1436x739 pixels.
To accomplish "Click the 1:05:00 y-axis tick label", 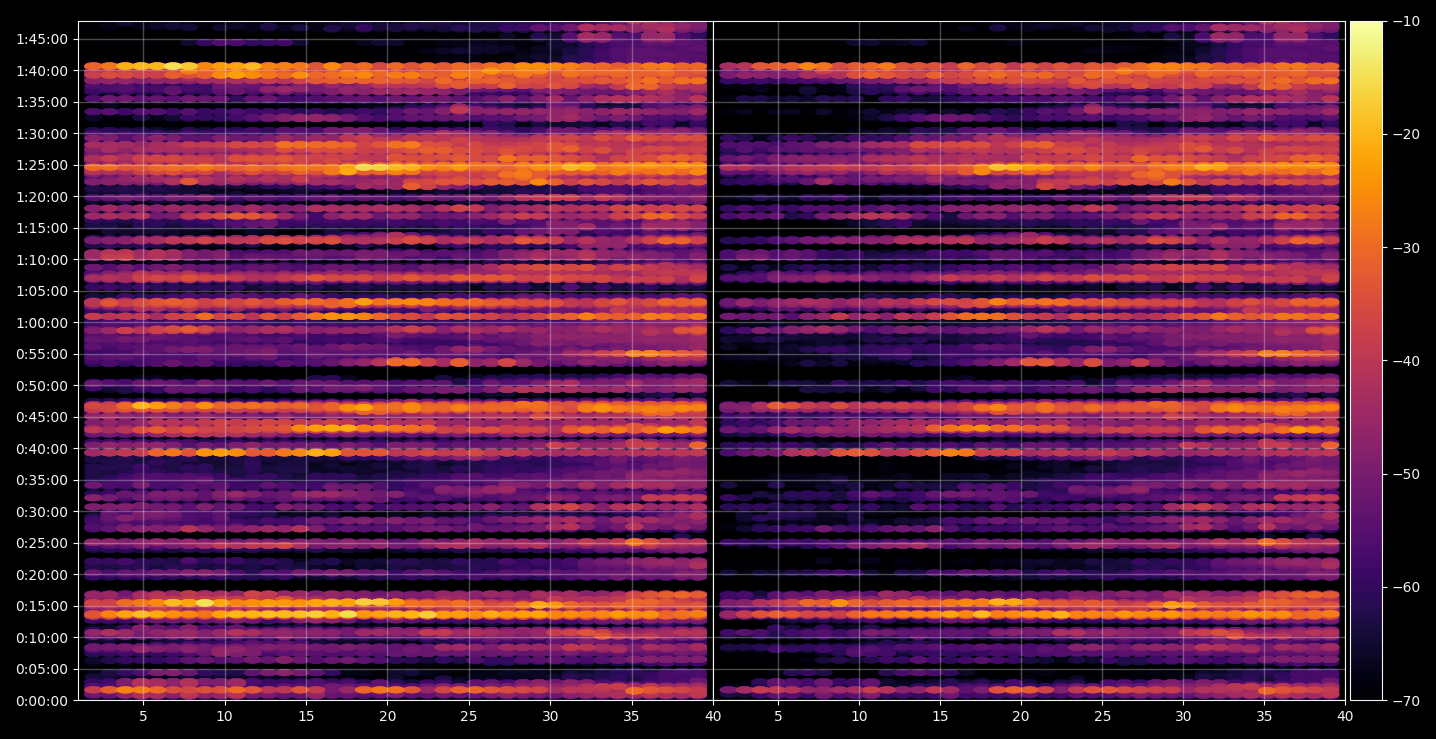I will (x=42, y=291).
